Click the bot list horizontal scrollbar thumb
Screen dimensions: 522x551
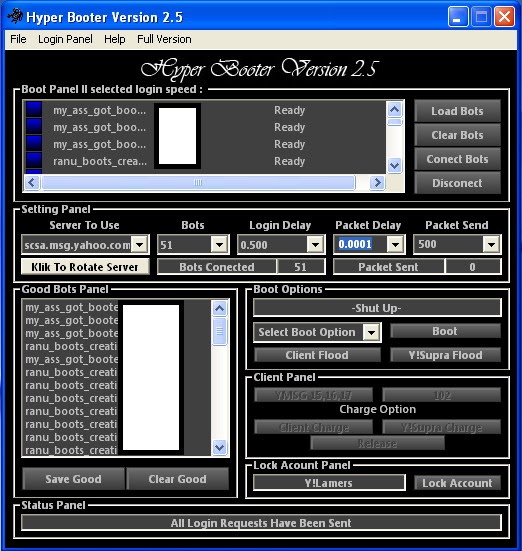(198, 182)
